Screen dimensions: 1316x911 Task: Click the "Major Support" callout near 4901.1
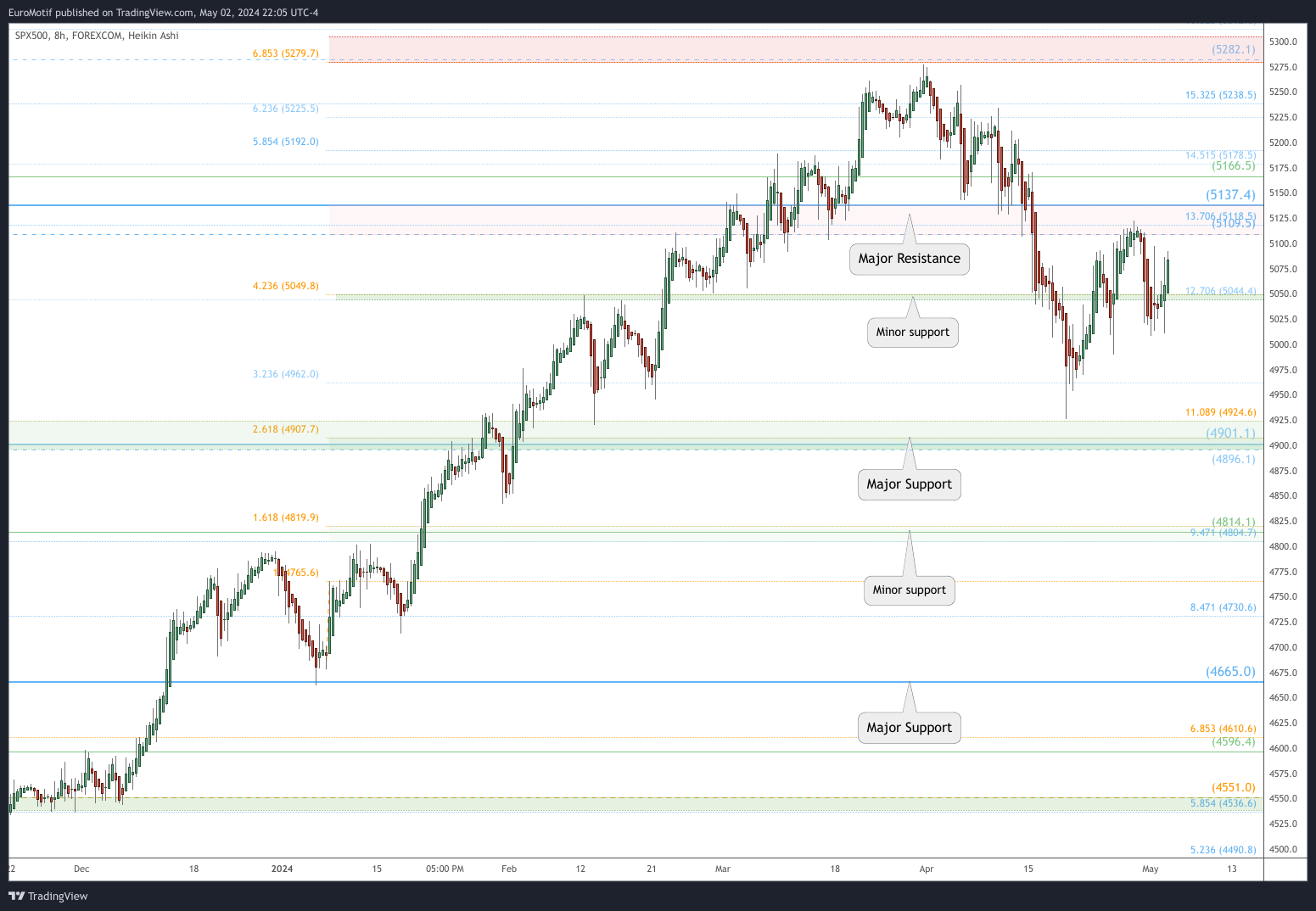(x=910, y=484)
